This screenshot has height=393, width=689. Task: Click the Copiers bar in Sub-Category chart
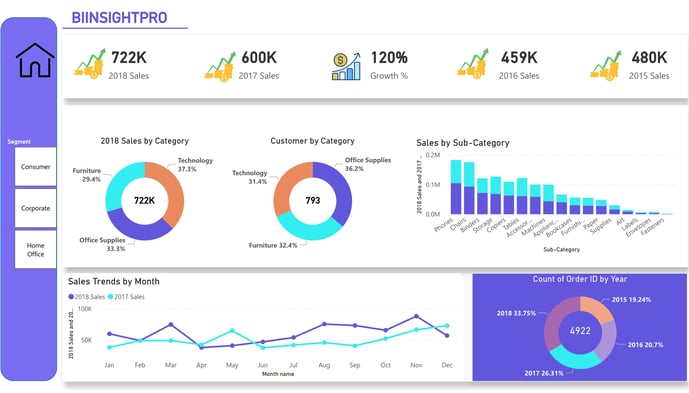click(x=509, y=198)
